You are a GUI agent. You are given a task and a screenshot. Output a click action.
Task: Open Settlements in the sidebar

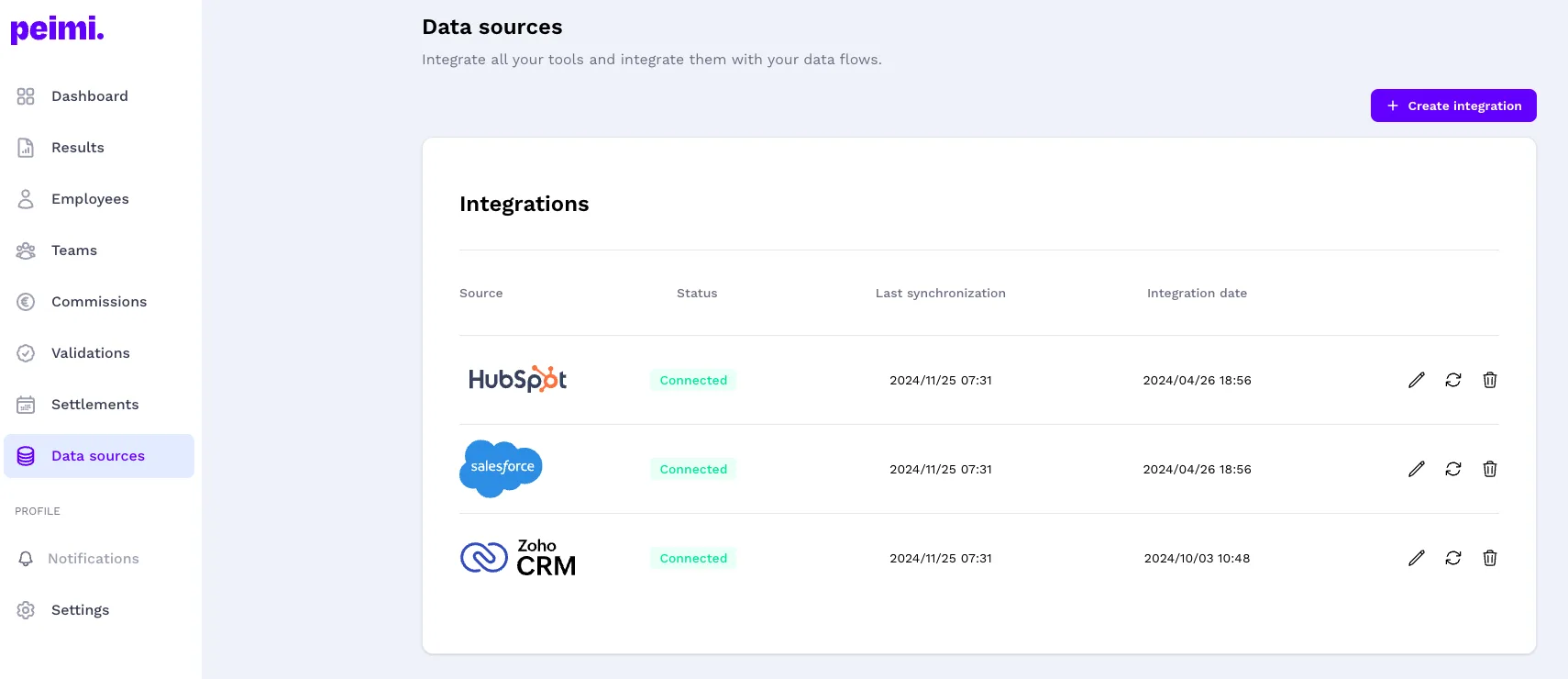pyautogui.click(x=99, y=405)
